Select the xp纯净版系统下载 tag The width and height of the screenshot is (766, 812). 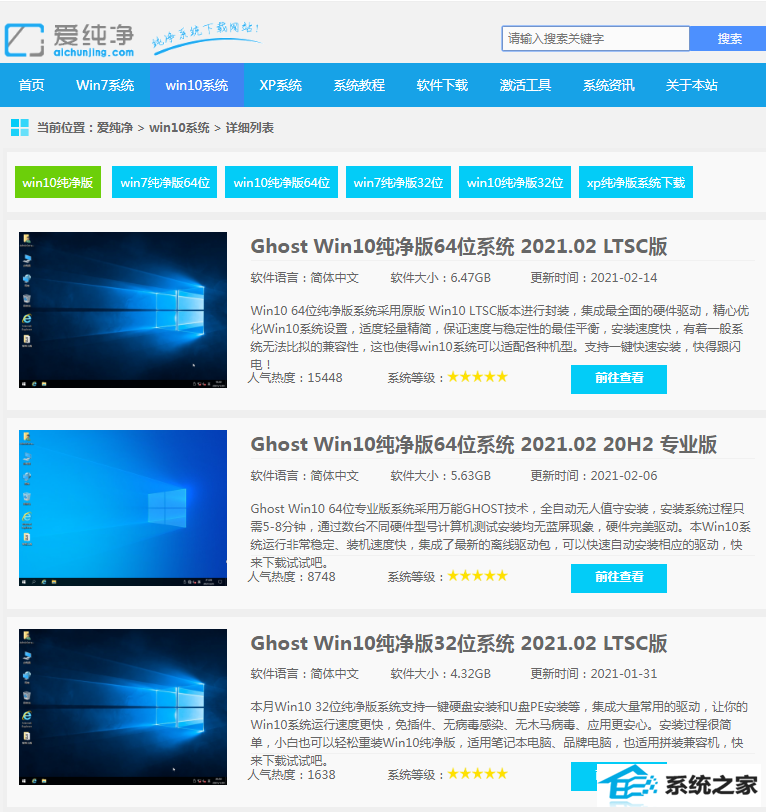(x=635, y=182)
